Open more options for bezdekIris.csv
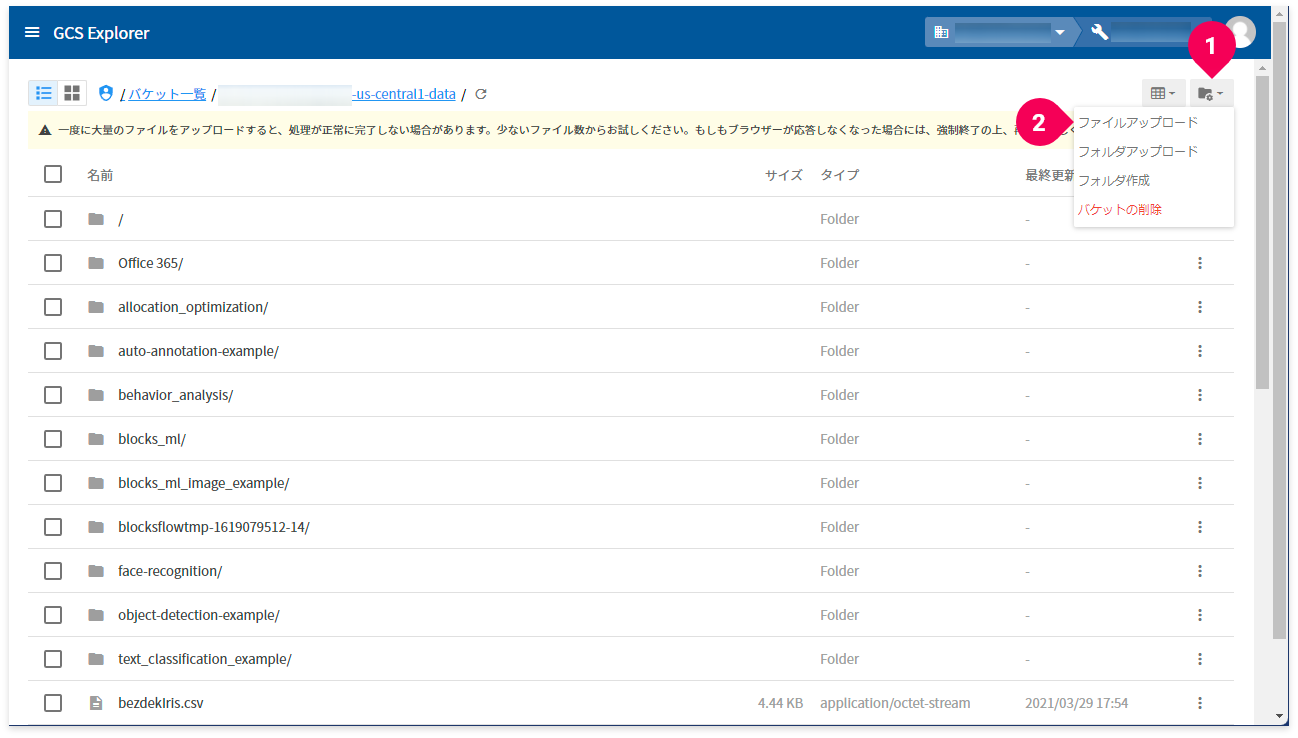 click(1200, 703)
